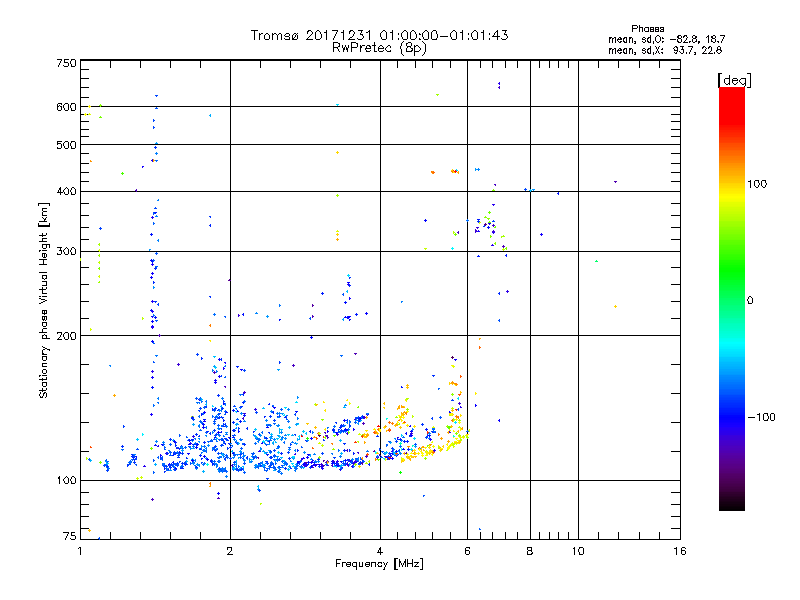Click the y-axis tick label '200'

[66, 336]
